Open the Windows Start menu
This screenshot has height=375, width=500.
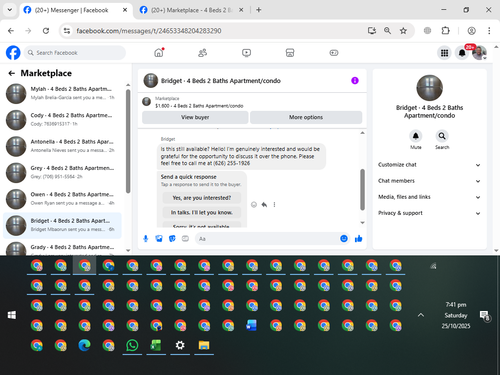tap(12, 315)
